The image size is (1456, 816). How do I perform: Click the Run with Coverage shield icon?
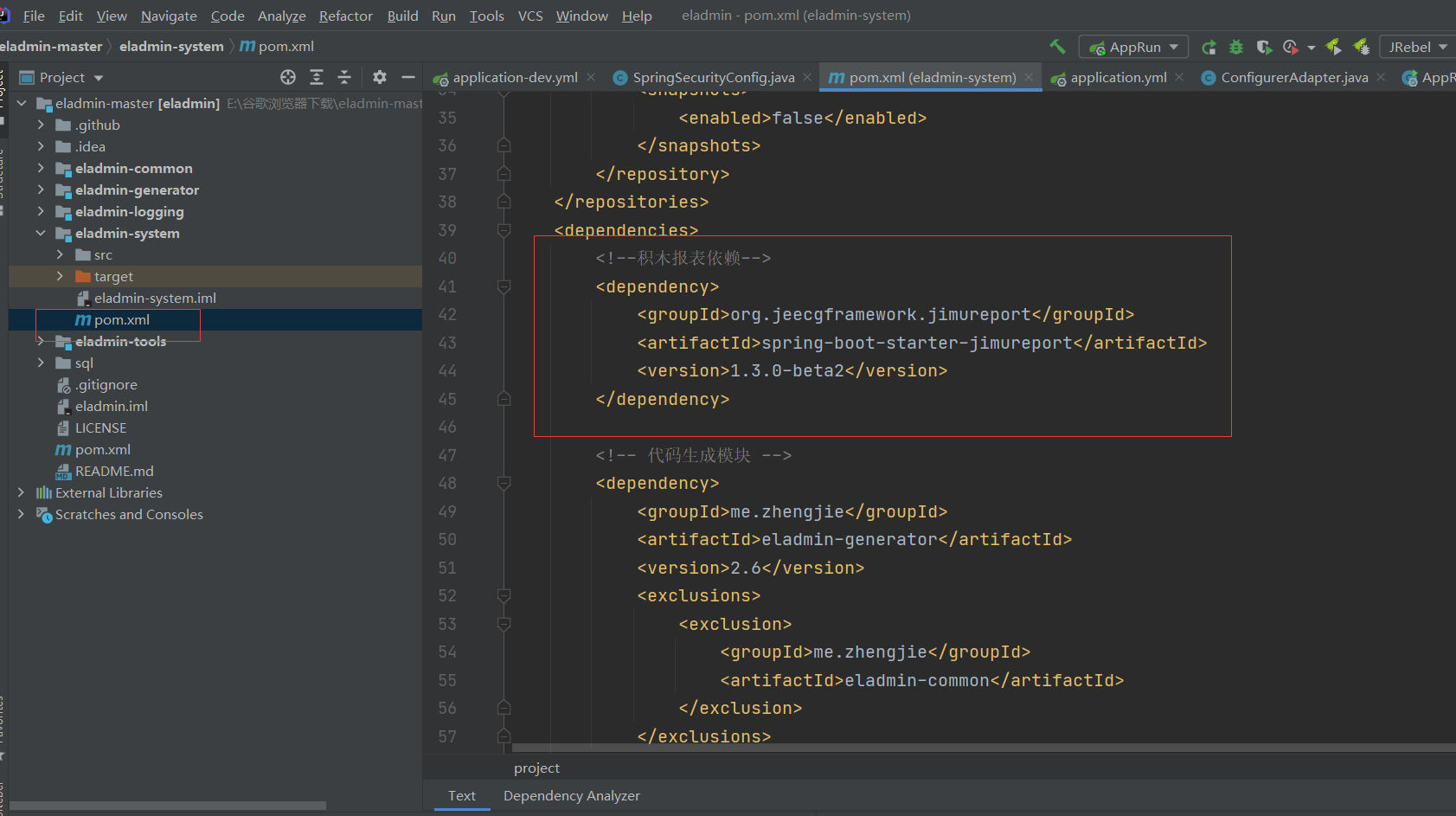tap(1264, 47)
